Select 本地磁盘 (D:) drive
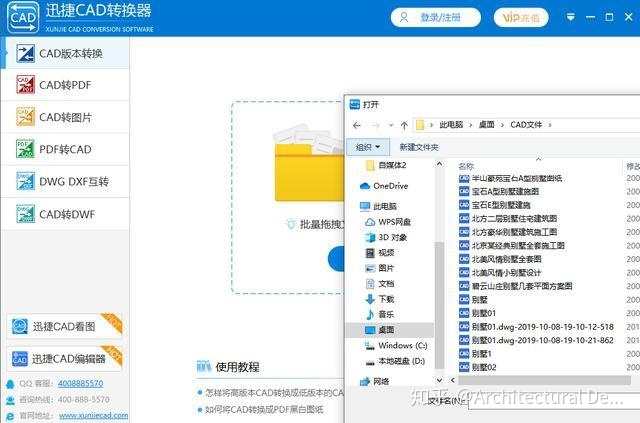 (x=395, y=361)
